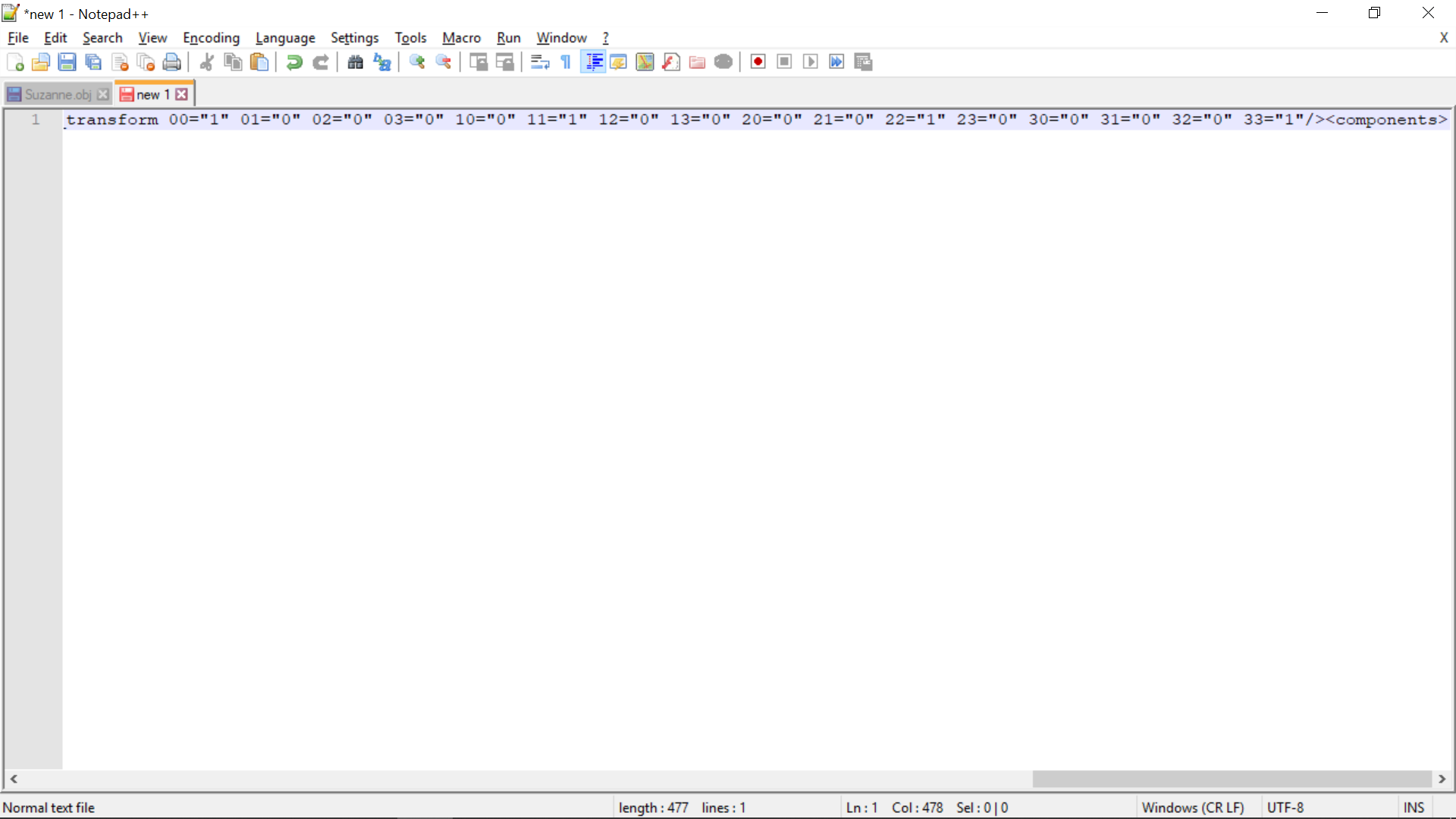Click the Undo arrow icon
Screen dimensions: 1456x819
(x=294, y=62)
